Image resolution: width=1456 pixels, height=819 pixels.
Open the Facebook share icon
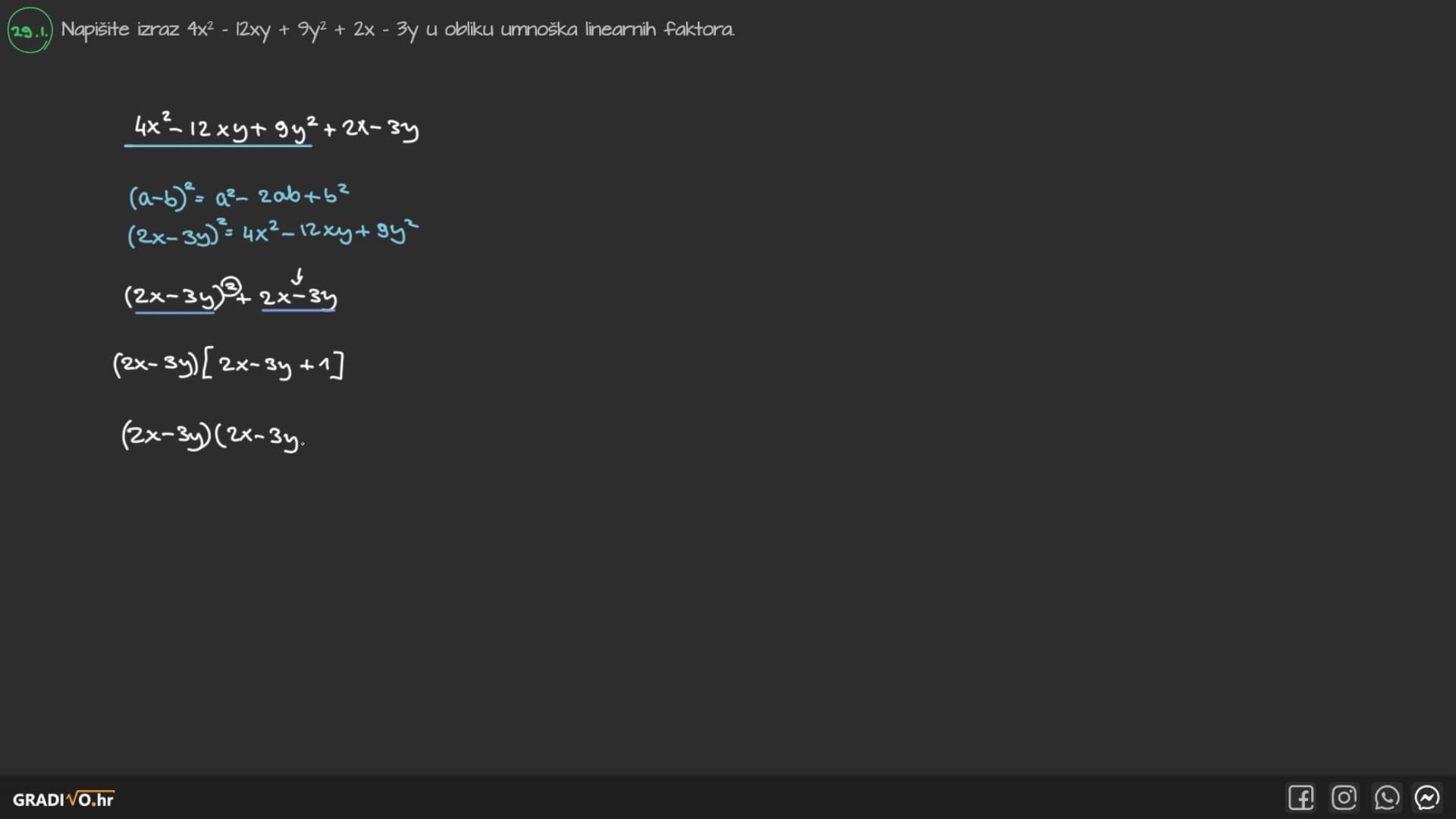point(1301,798)
